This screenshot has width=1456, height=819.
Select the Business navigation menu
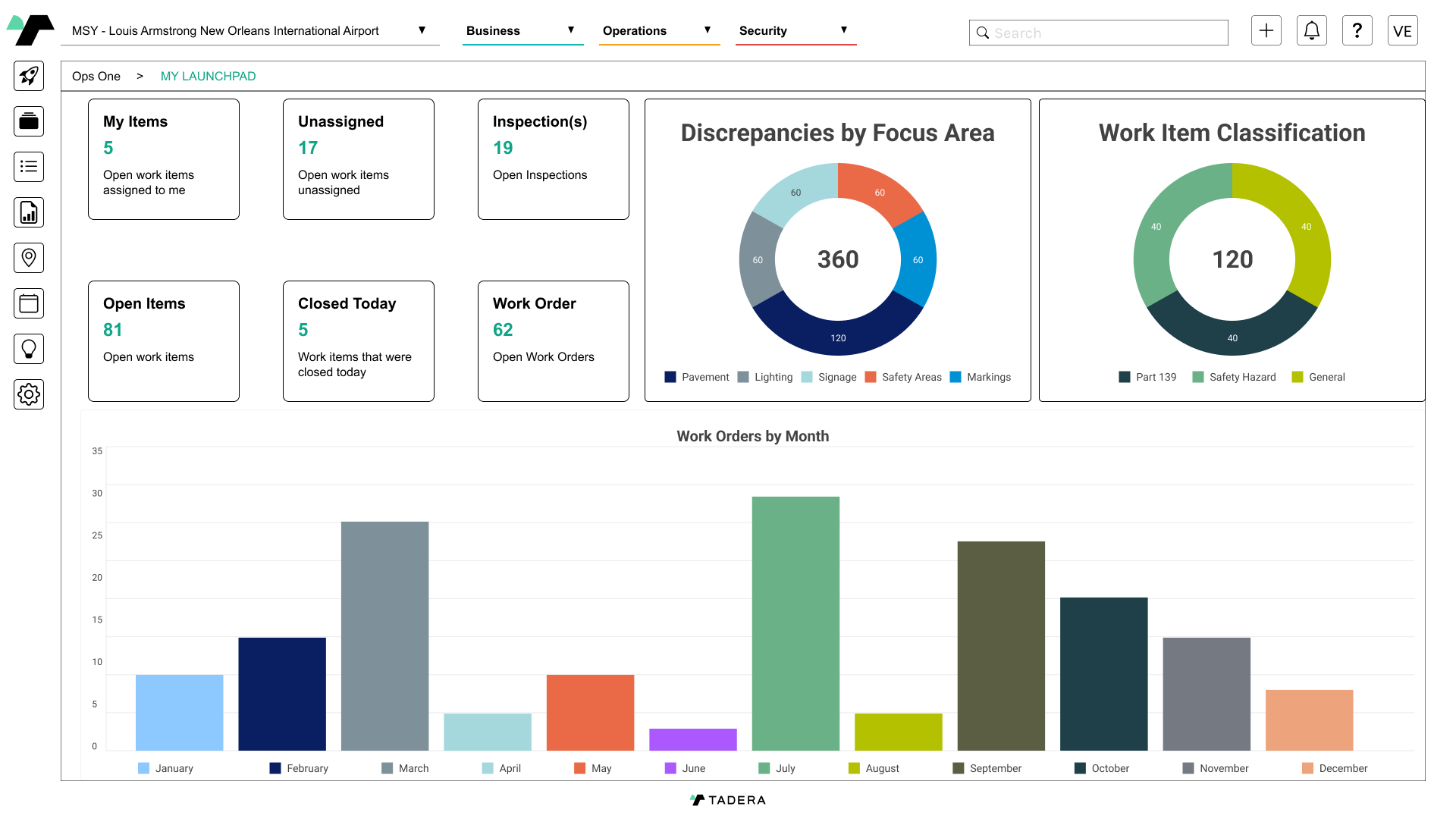(492, 30)
